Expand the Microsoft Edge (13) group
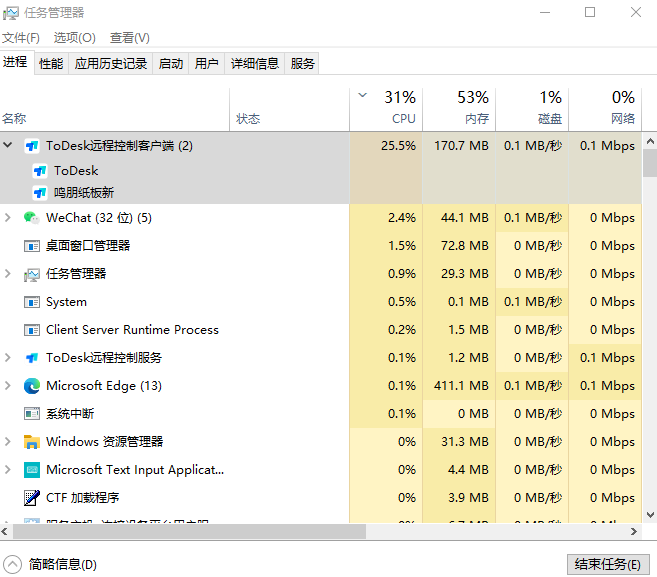This screenshot has height=577, width=657. (x=8, y=386)
